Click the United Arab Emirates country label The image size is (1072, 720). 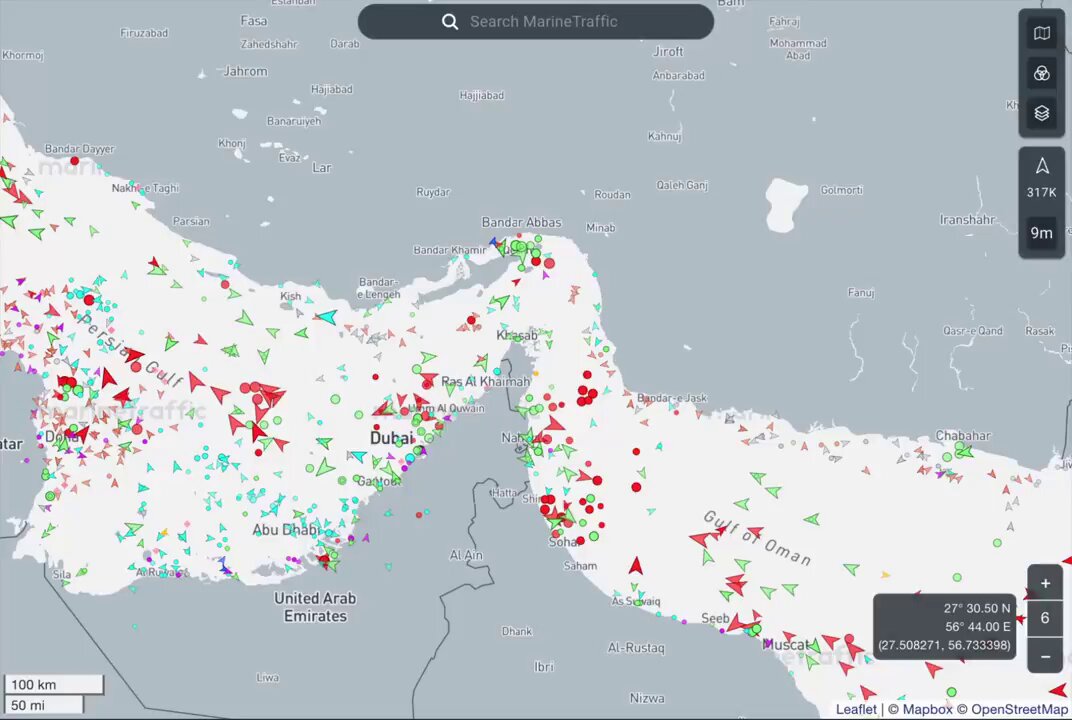[315, 607]
